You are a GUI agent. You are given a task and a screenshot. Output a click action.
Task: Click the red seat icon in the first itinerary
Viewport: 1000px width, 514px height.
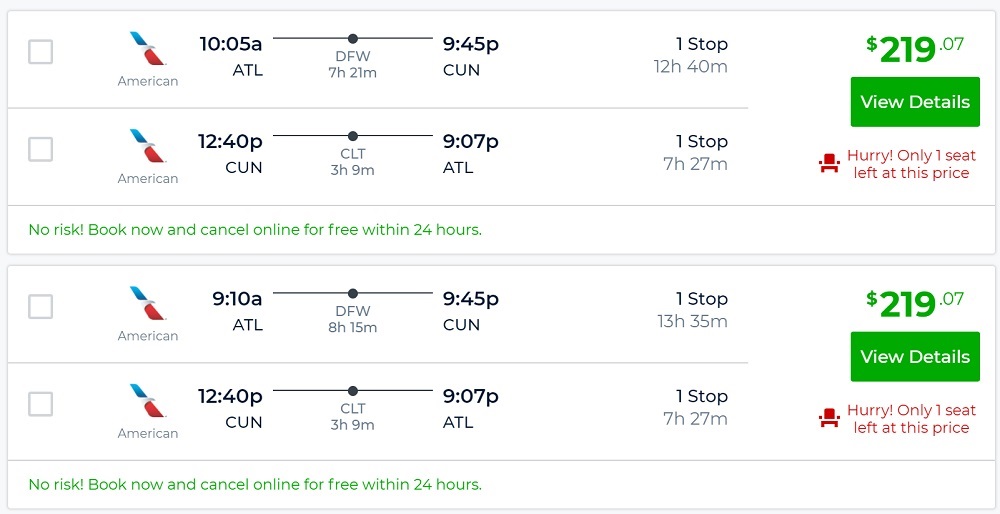point(829,164)
